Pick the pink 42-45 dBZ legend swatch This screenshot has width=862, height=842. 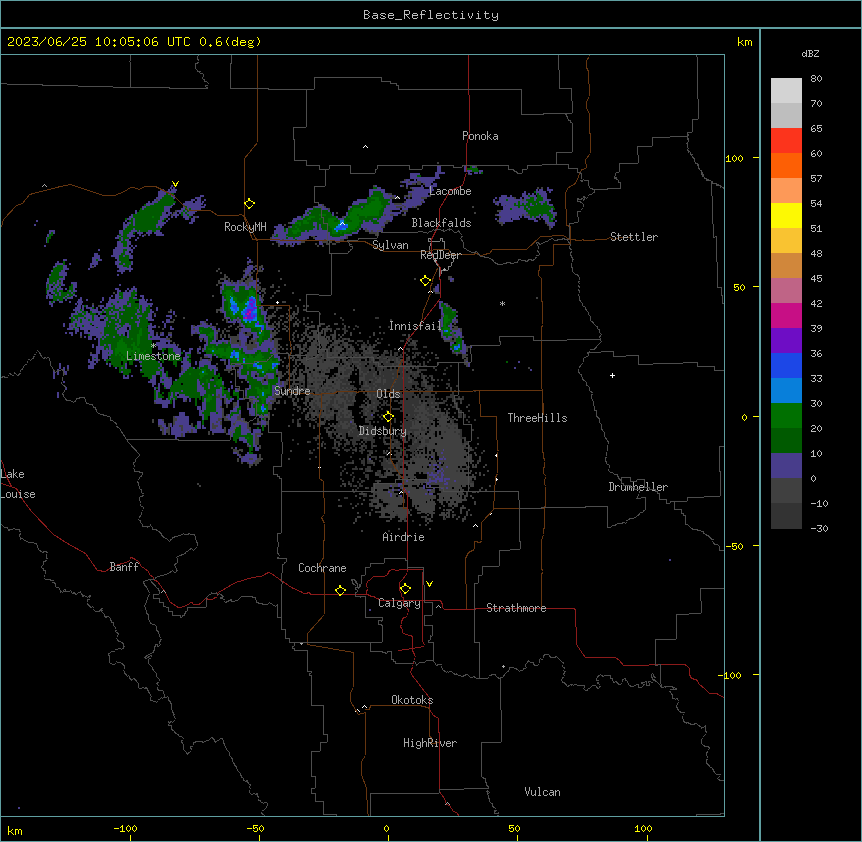coord(786,291)
